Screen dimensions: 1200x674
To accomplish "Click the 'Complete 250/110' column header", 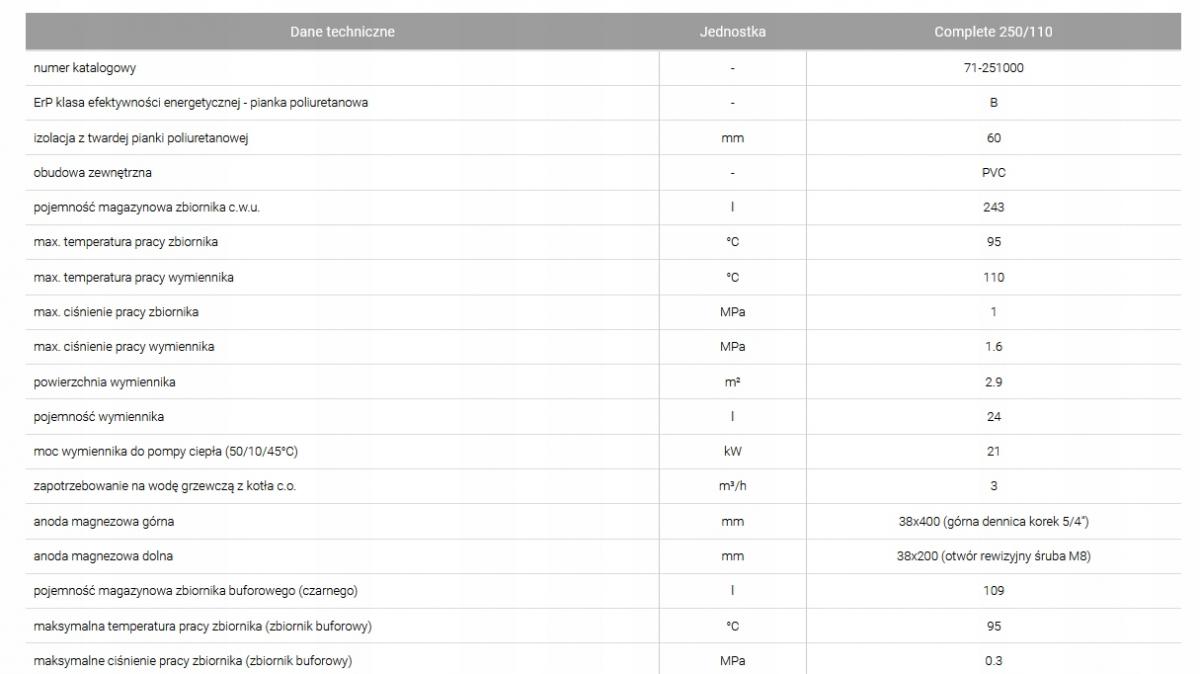I will tap(992, 32).
